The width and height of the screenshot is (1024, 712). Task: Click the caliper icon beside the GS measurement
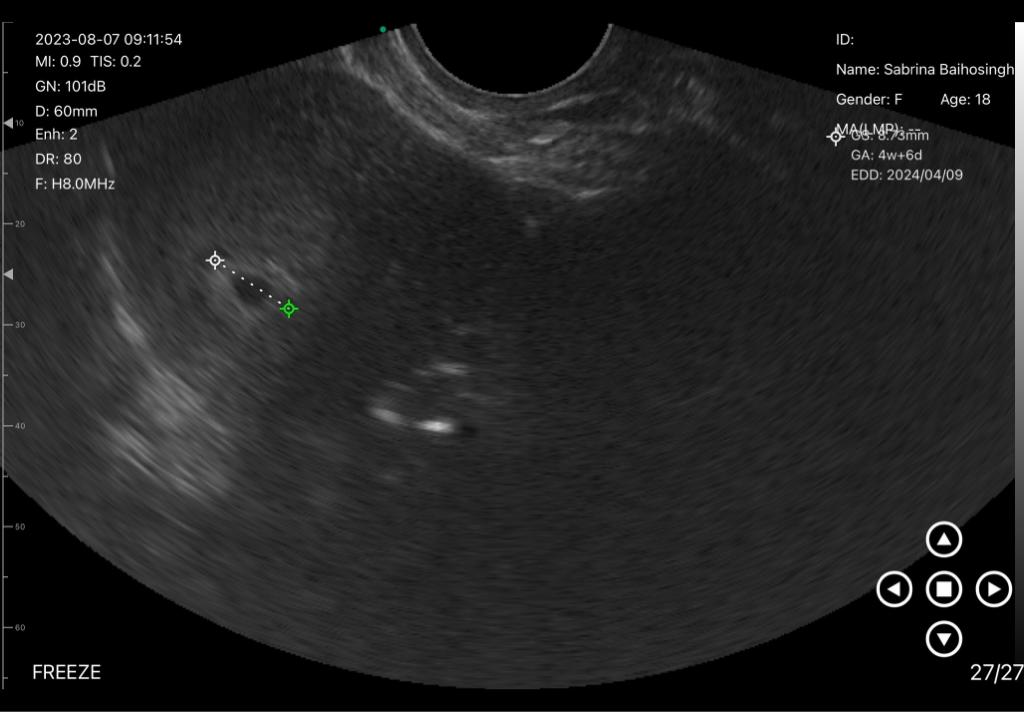835,137
